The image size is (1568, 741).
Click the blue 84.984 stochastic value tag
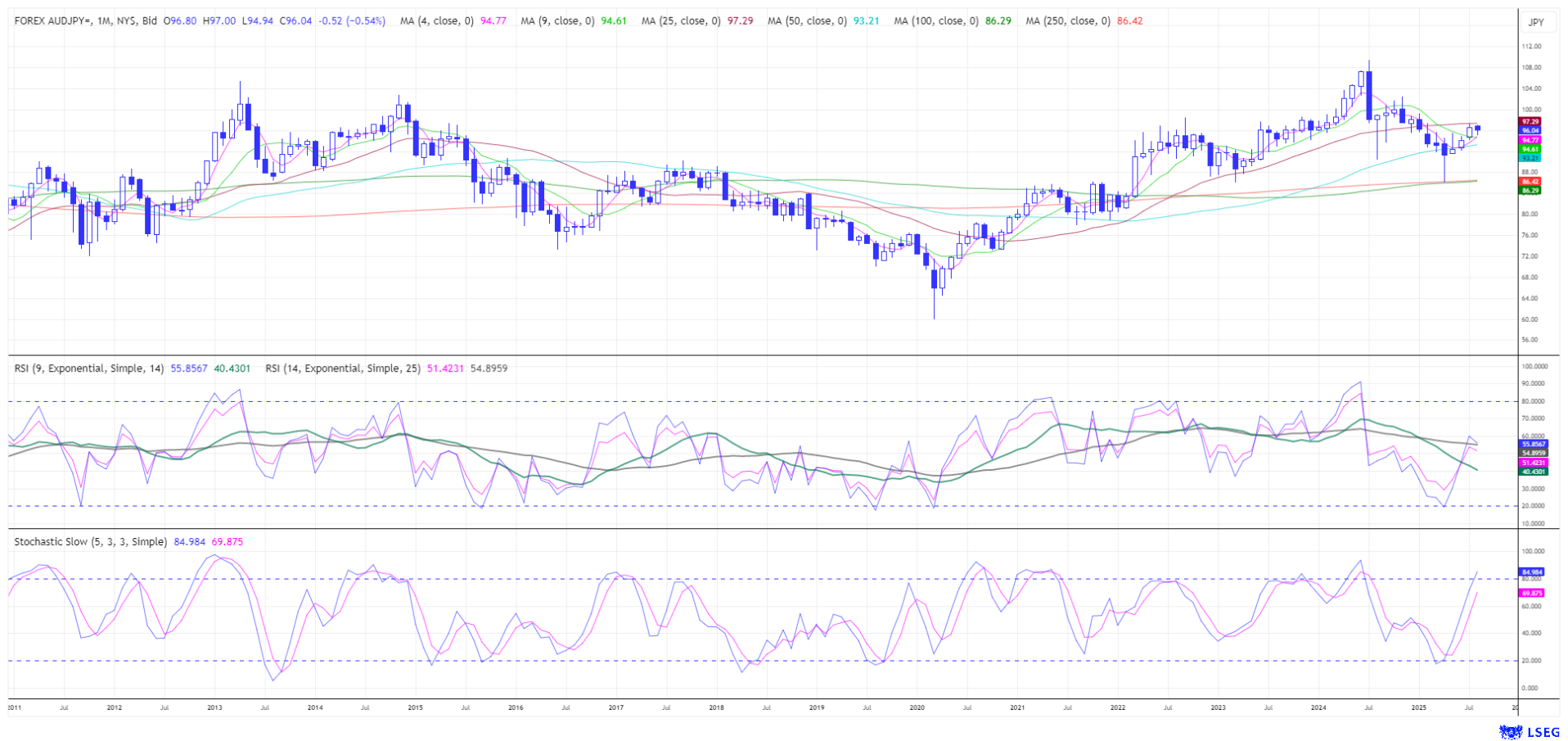(1531, 572)
